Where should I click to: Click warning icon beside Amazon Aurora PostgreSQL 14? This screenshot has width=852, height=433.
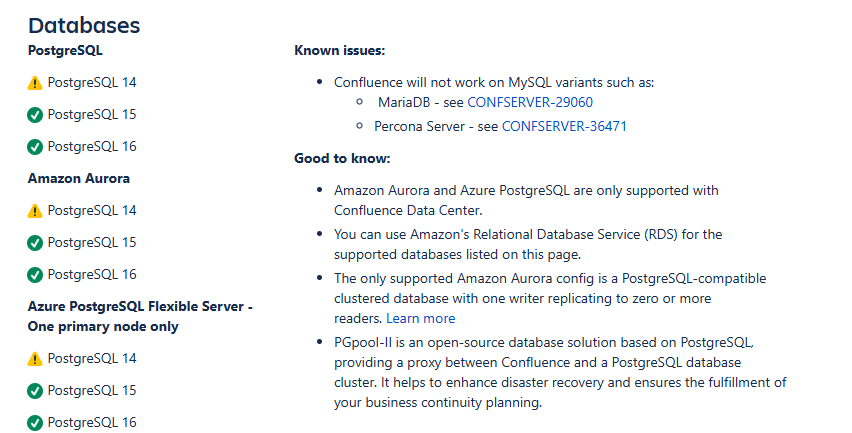point(35,211)
